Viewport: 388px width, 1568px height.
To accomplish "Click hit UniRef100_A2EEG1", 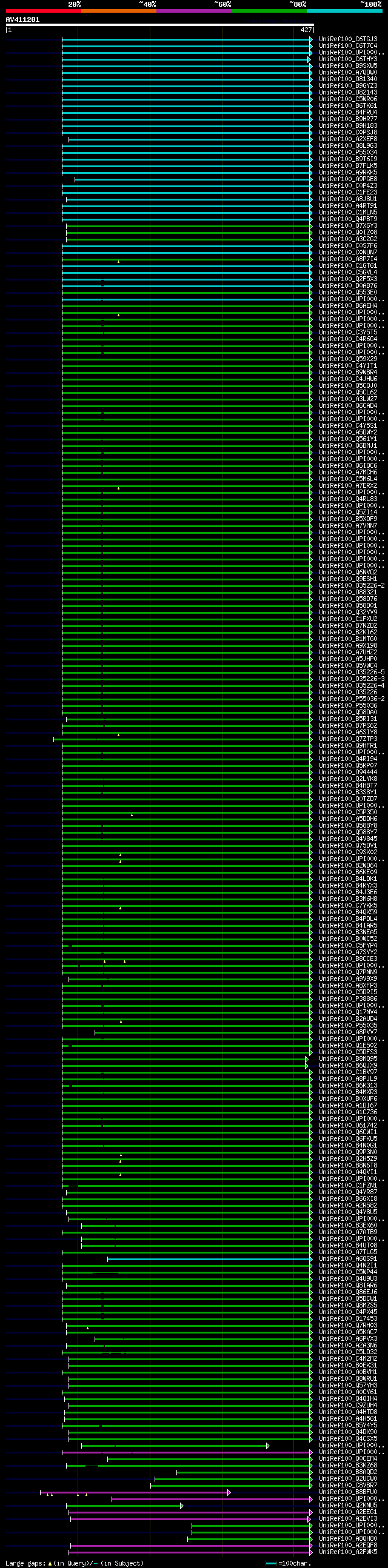I will [348, 1512].
